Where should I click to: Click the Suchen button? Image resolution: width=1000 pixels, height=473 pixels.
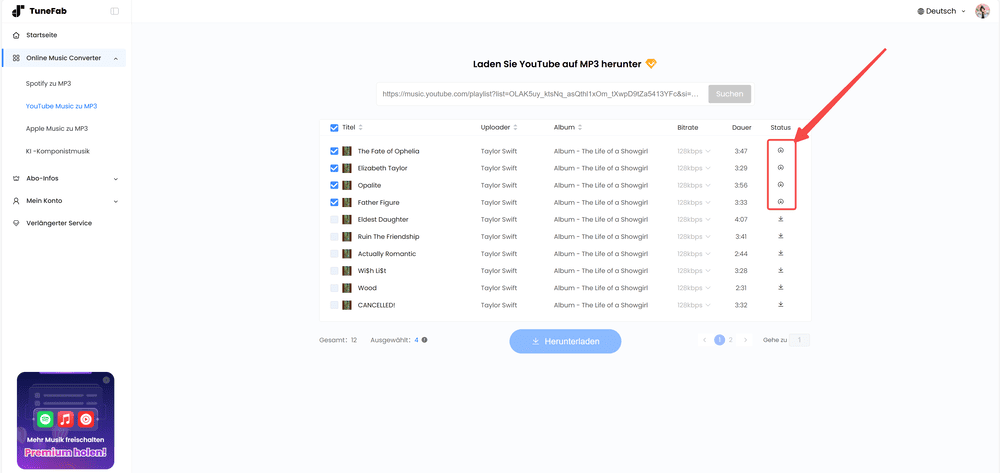729,94
